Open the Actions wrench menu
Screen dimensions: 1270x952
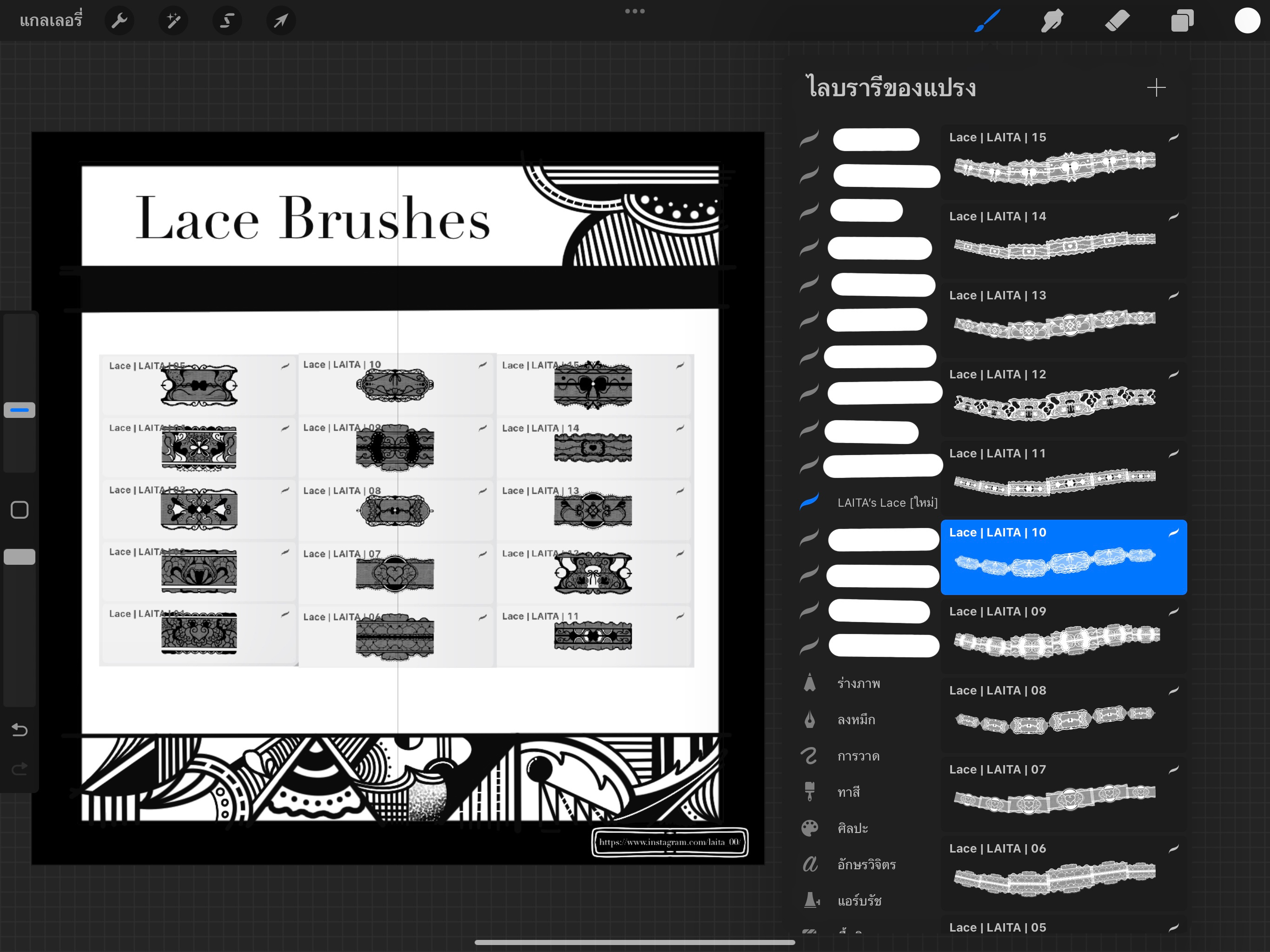point(119,20)
